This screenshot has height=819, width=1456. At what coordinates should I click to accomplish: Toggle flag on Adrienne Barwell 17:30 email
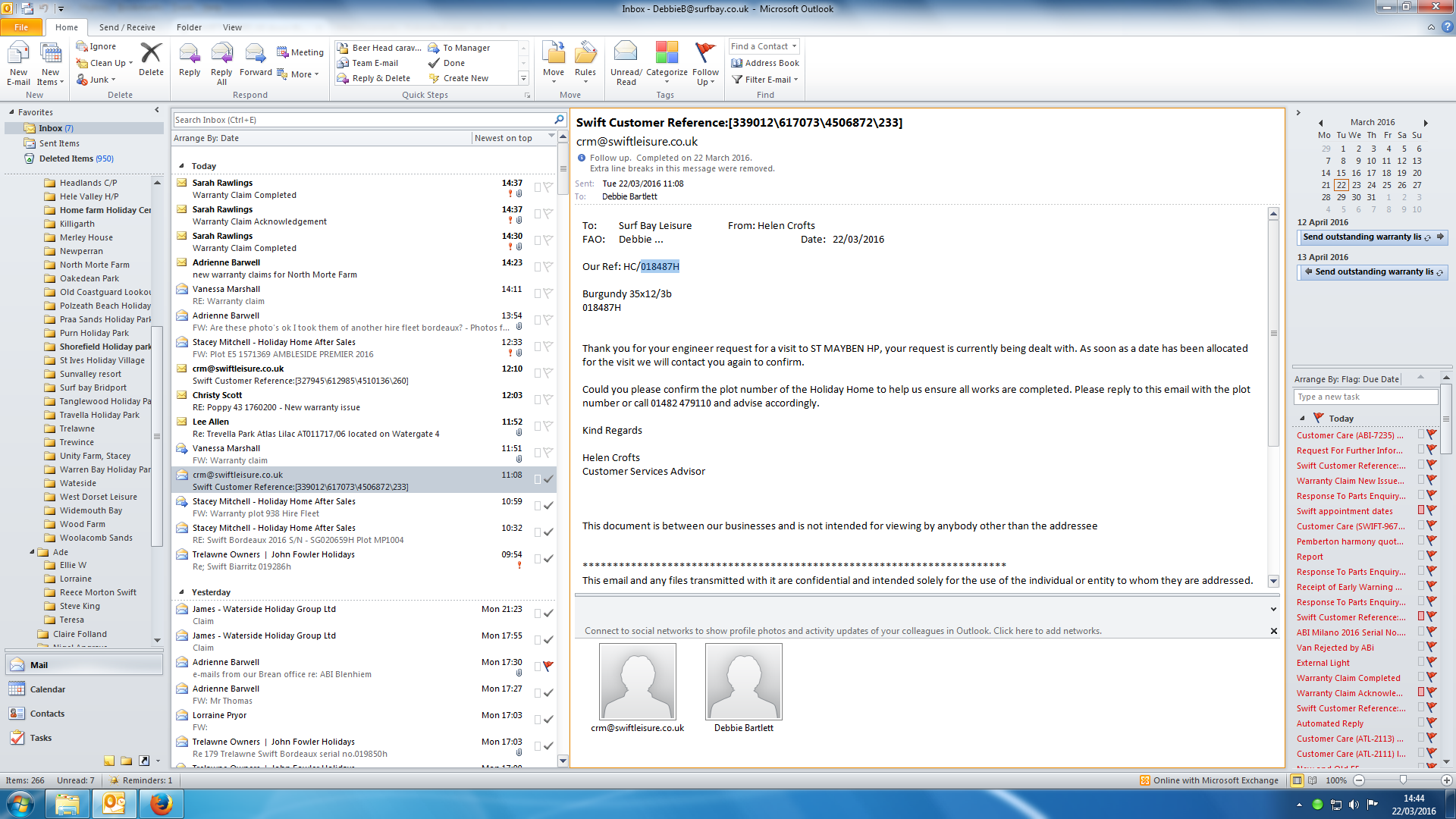pyautogui.click(x=548, y=666)
